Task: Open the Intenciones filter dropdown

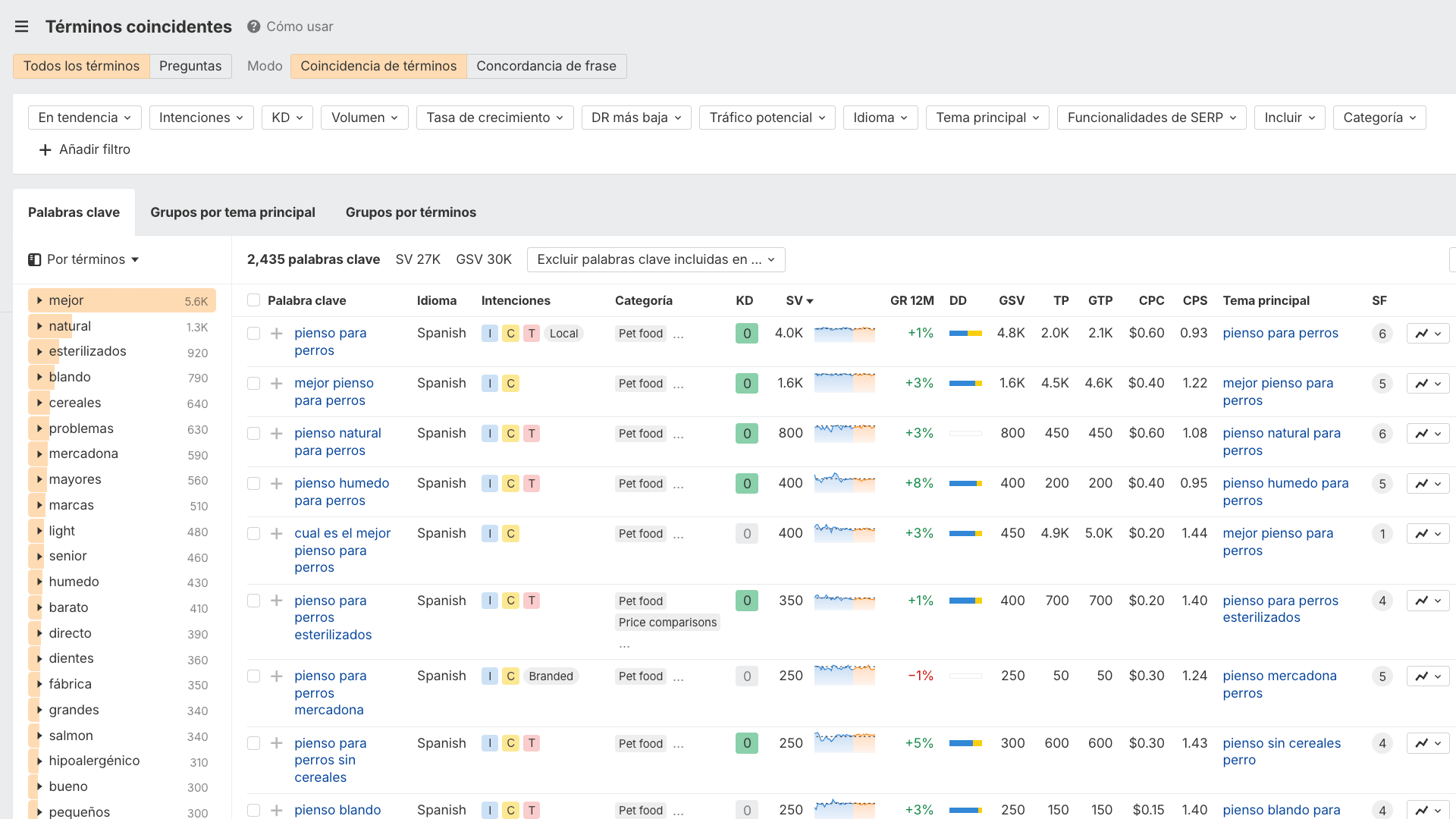Action: (x=201, y=118)
